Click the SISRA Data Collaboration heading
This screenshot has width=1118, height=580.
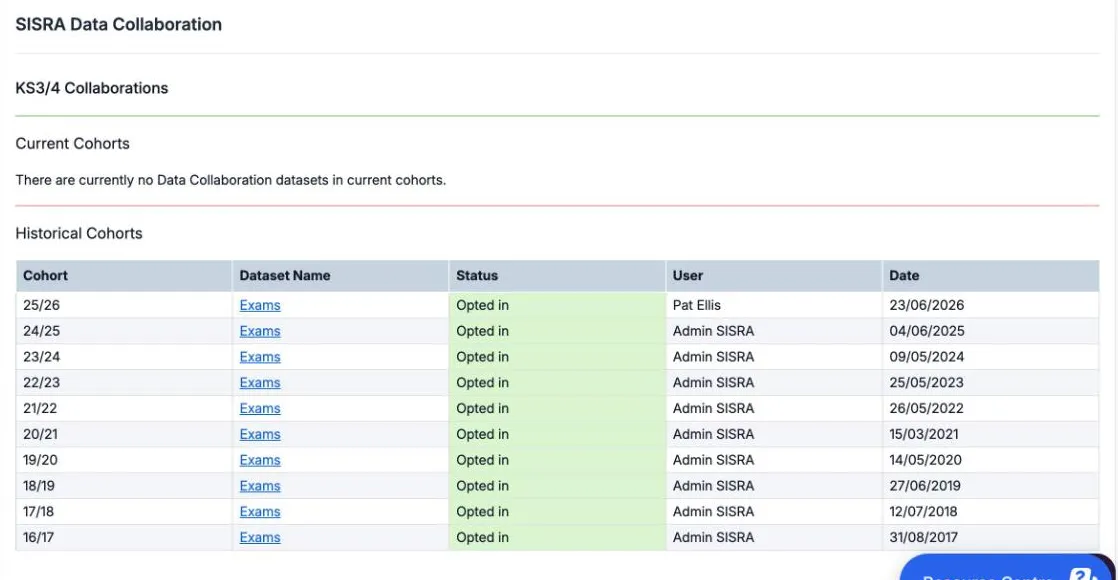118,24
